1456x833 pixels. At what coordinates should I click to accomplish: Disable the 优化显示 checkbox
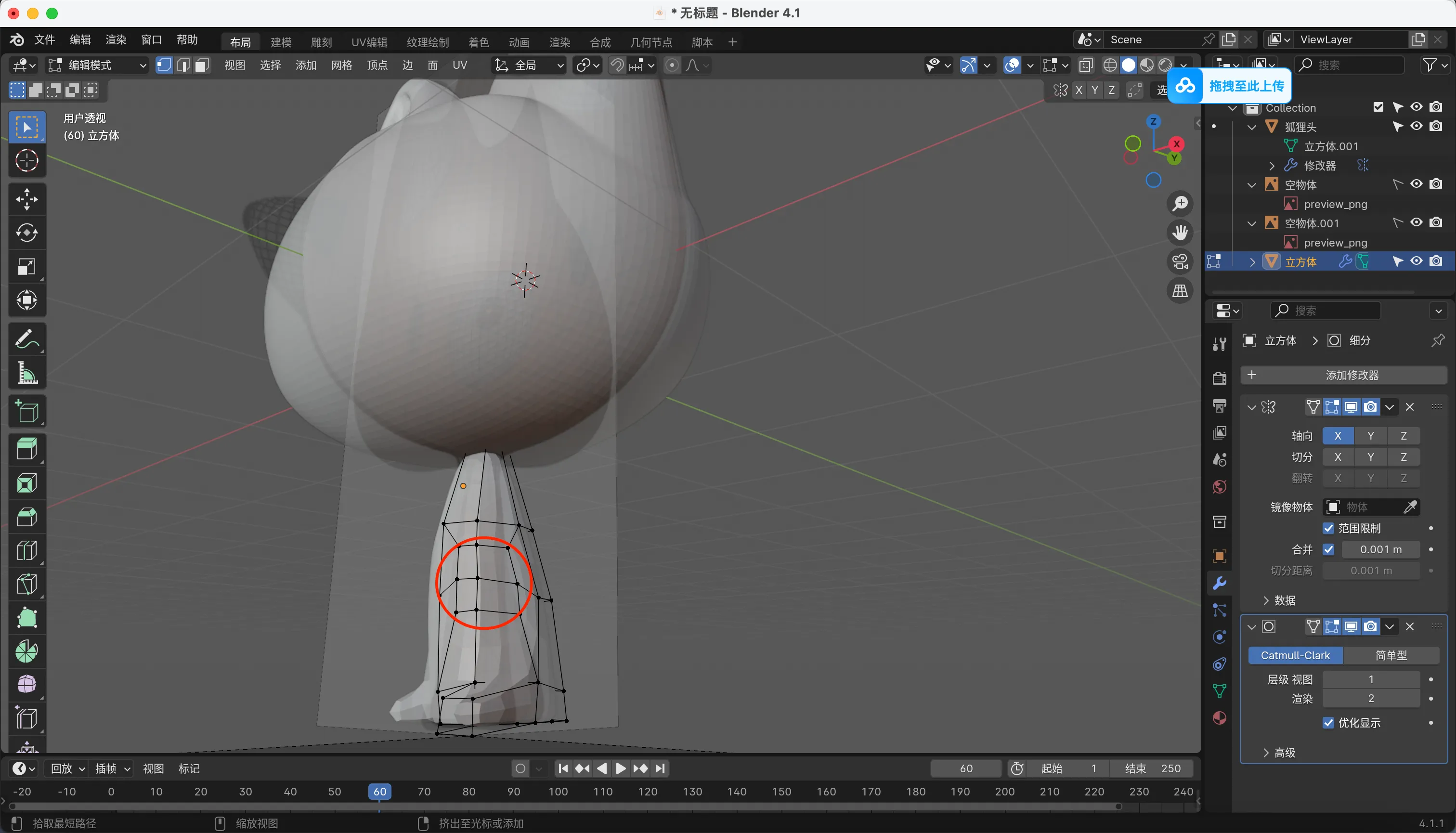[1328, 723]
